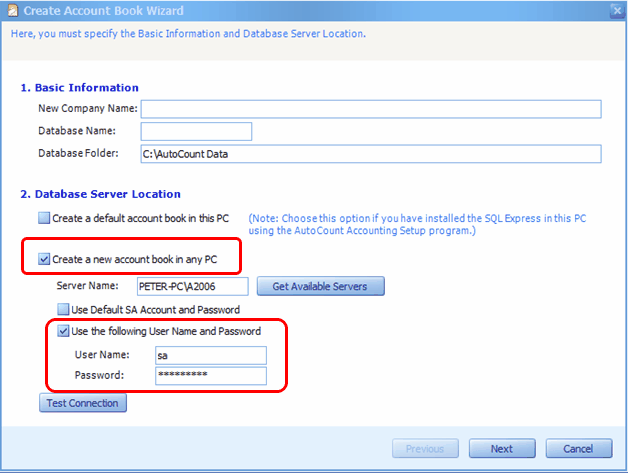
Task: Click the New Company Name field
Action: tap(370, 109)
